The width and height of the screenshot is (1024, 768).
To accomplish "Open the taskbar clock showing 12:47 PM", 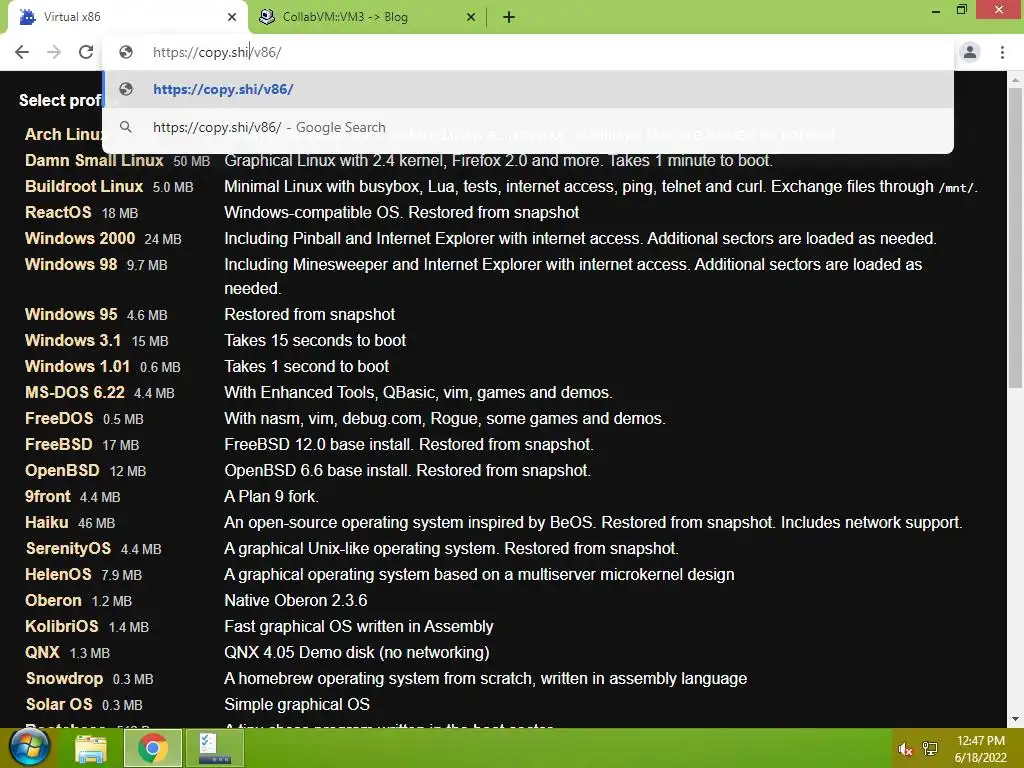I will tap(980, 749).
